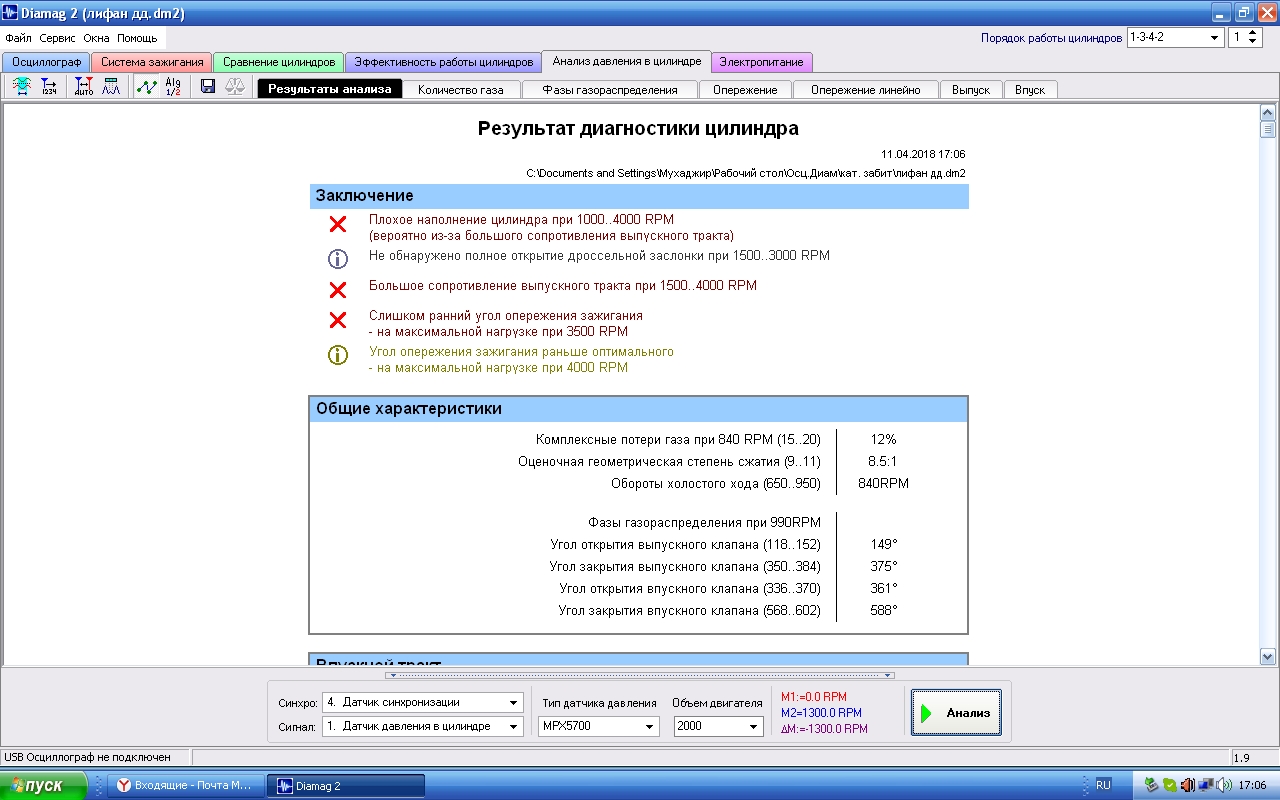This screenshot has width=1280, height=800.
Task: Click the M1:=0.0 RPM marker readout
Action: (x=813, y=697)
